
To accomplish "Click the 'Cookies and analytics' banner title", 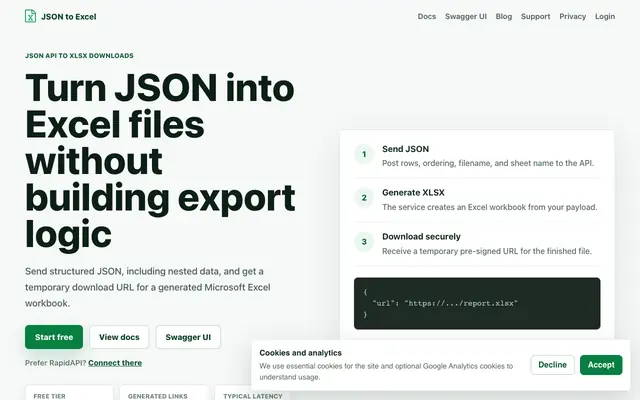I will click(300, 353).
